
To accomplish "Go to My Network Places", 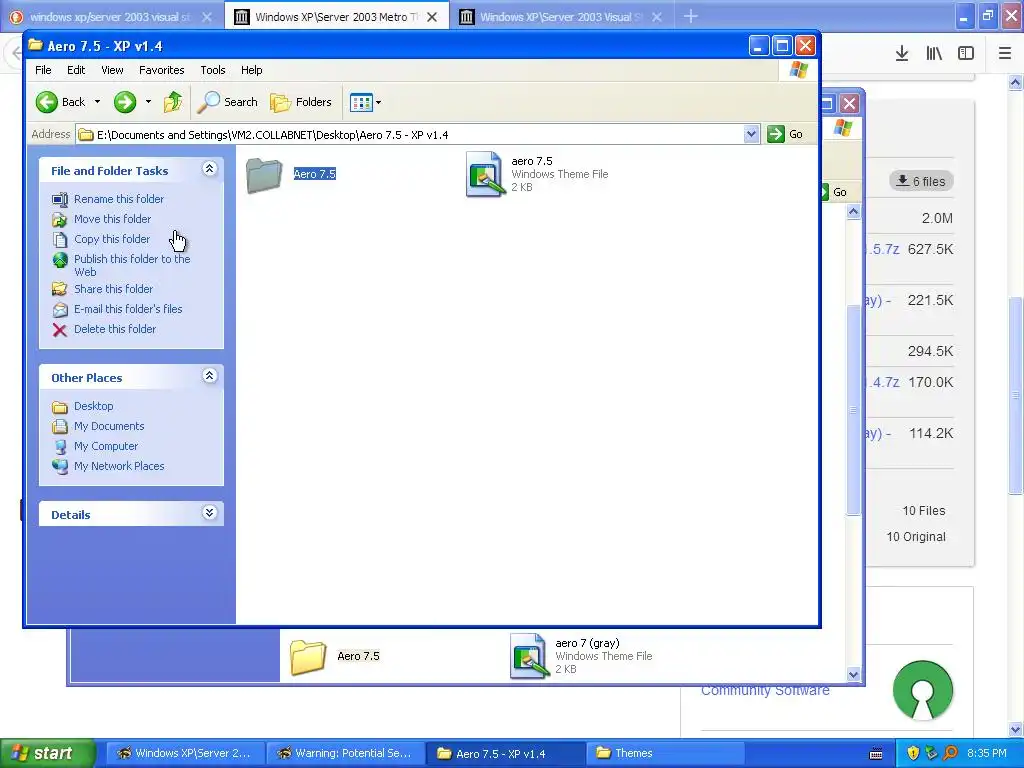I will click(119, 466).
